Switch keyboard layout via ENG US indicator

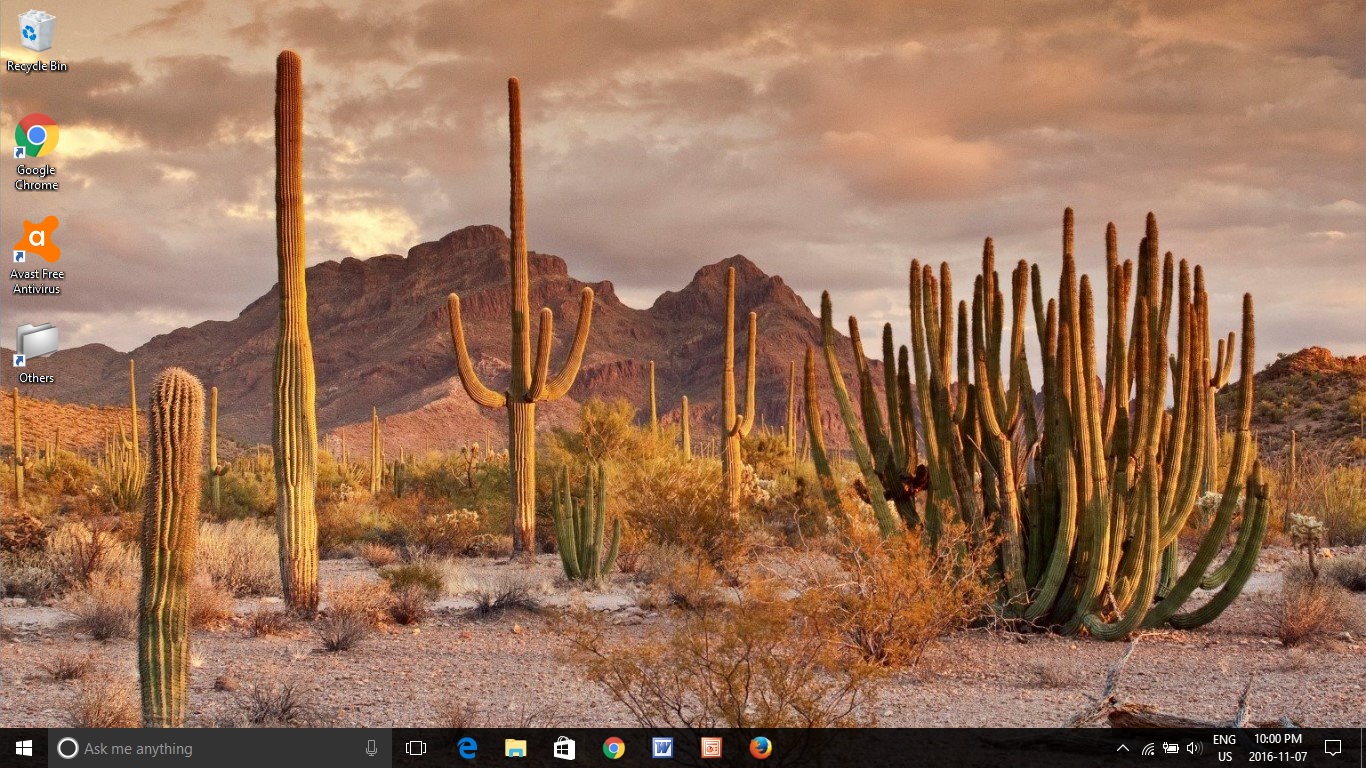click(x=1223, y=748)
